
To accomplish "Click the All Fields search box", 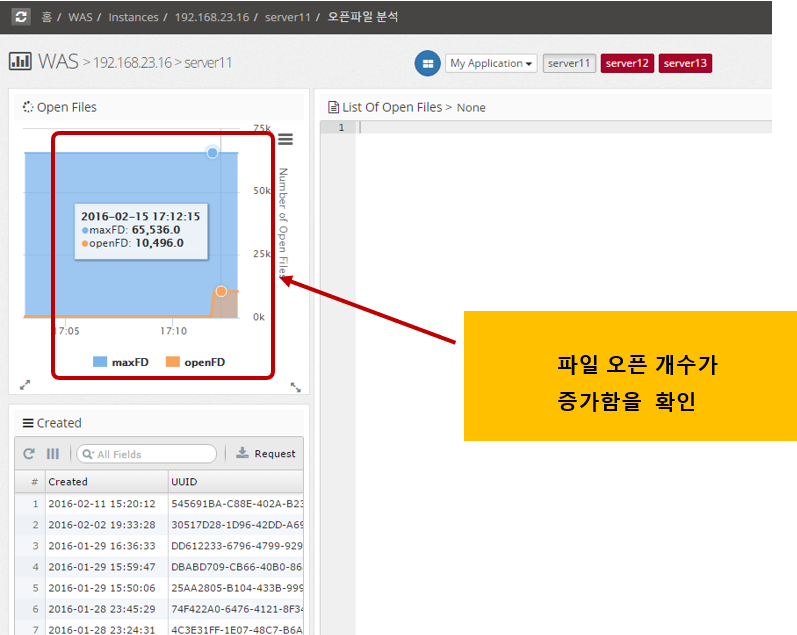I will [147, 454].
